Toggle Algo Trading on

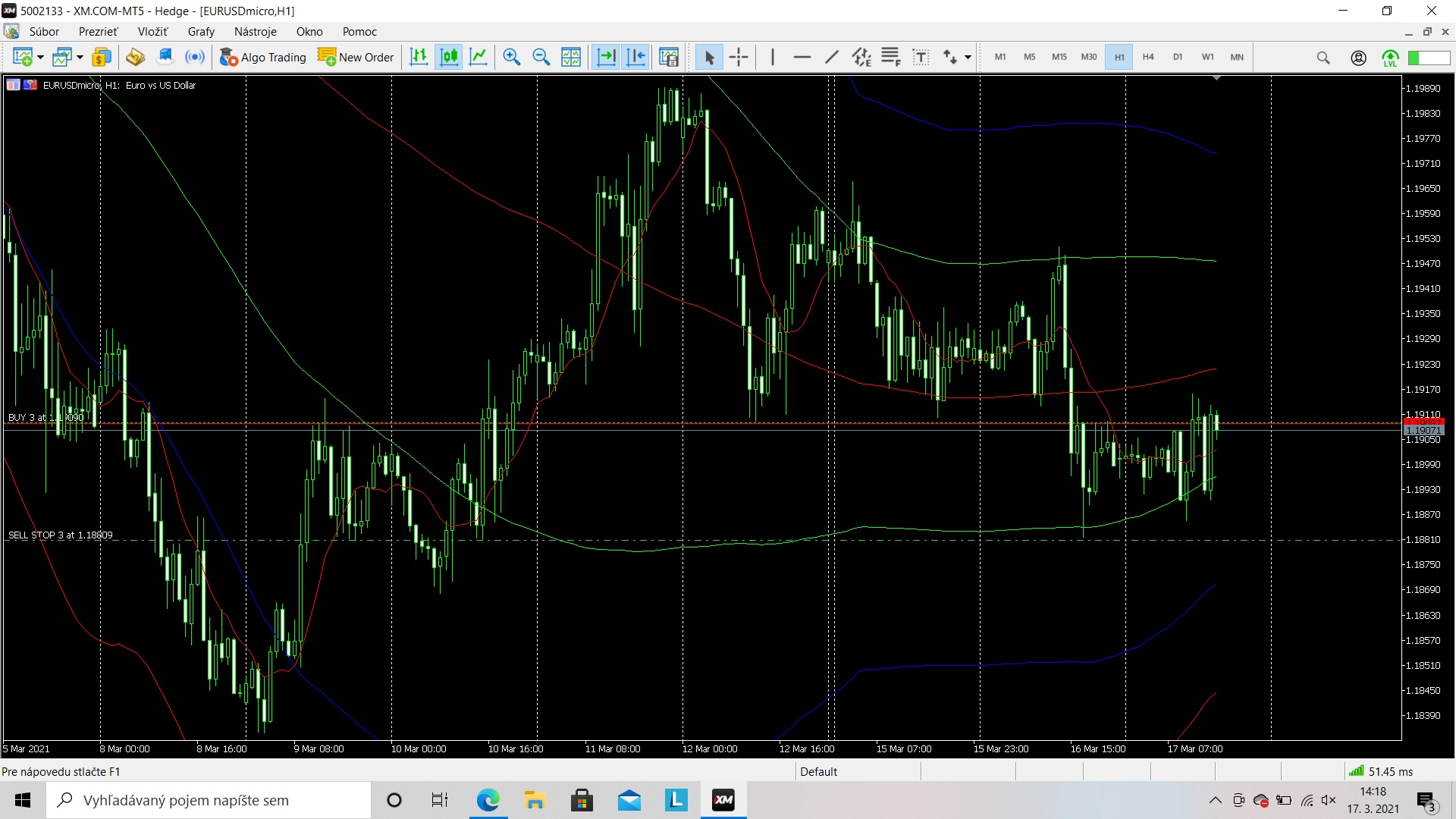[262, 57]
